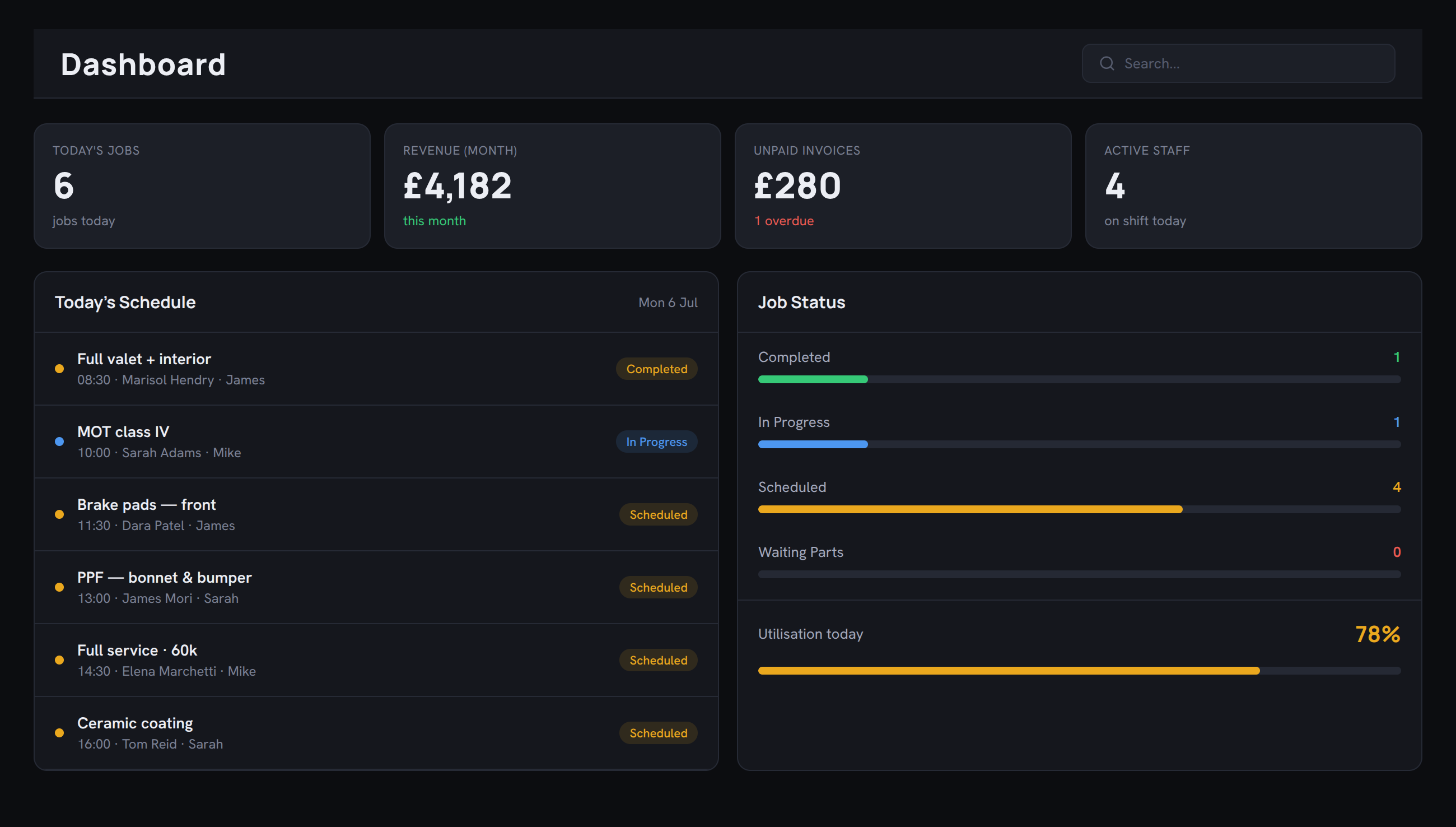Select the 'Ceramic coating' job title

[135, 723]
